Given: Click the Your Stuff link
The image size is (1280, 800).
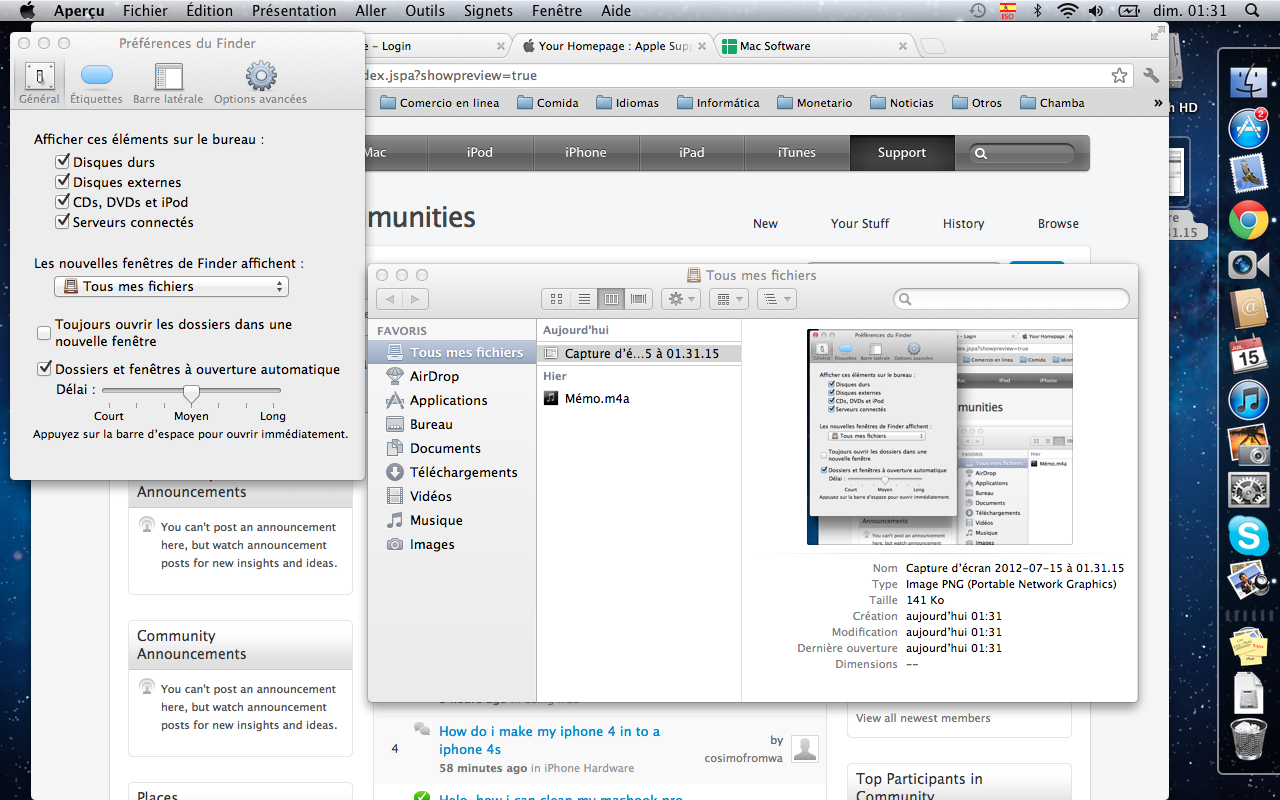Looking at the screenshot, I should [860, 224].
